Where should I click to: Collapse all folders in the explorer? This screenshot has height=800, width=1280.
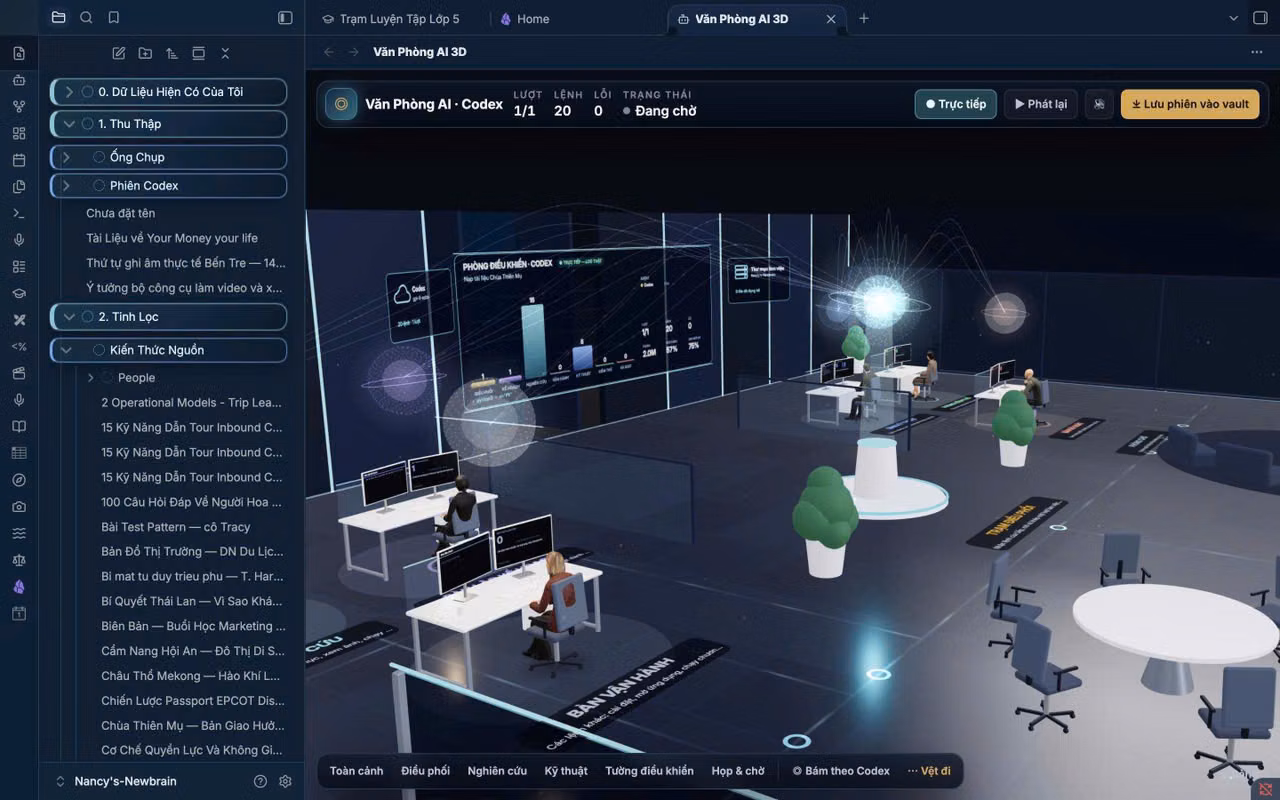tap(225, 53)
